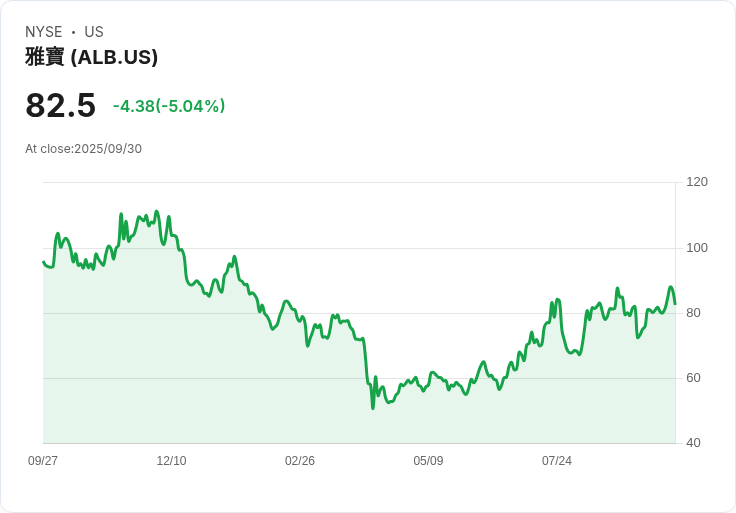Click the 09/27 date axis label
Viewport: 736px width, 513px height.
43,461
